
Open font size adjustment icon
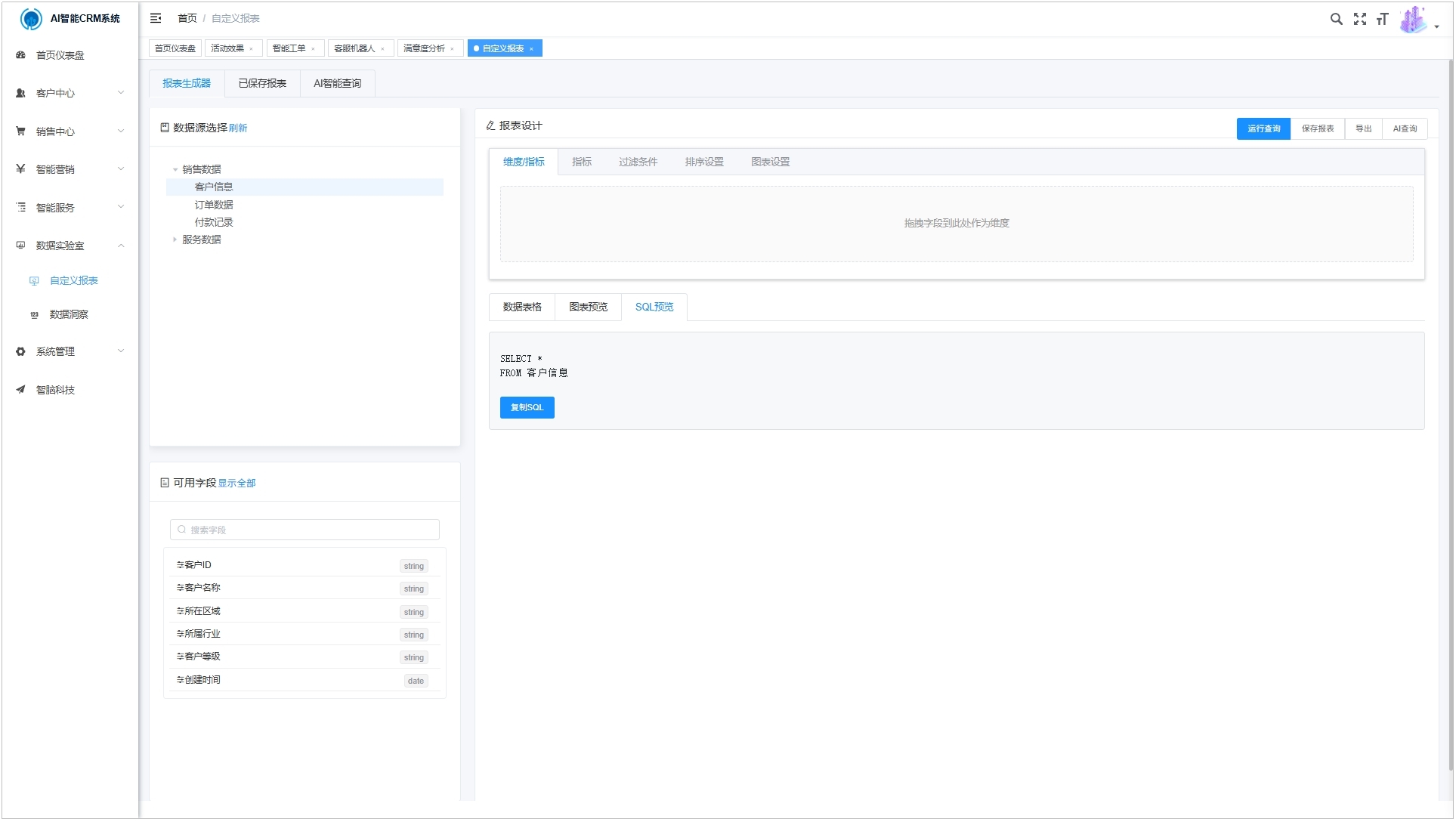[x=1382, y=19]
